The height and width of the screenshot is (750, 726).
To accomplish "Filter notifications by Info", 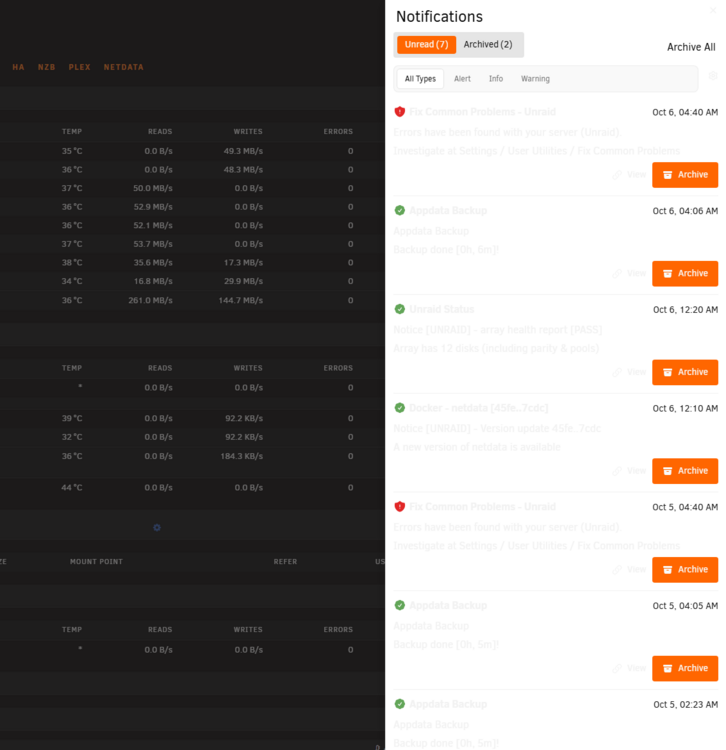I will (x=495, y=79).
